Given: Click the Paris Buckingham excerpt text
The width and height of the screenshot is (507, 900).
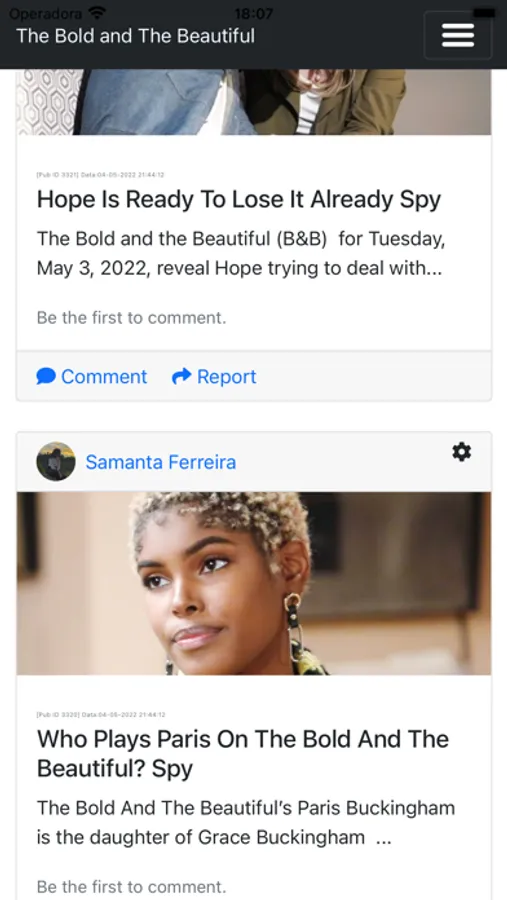Looking at the screenshot, I should point(246,823).
